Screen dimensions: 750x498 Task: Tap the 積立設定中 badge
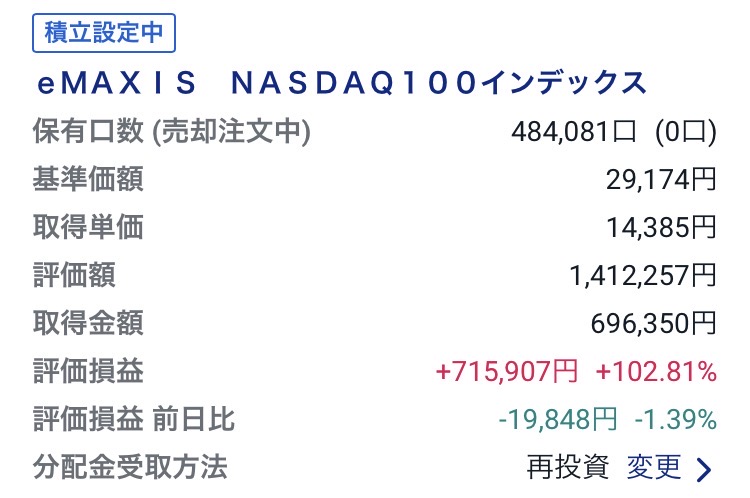(x=104, y=33)
